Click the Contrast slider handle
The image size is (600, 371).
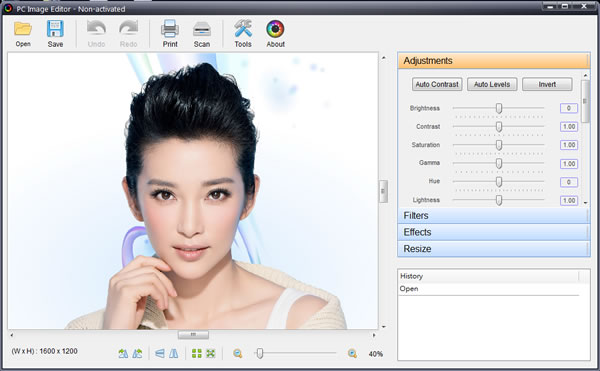499,127
